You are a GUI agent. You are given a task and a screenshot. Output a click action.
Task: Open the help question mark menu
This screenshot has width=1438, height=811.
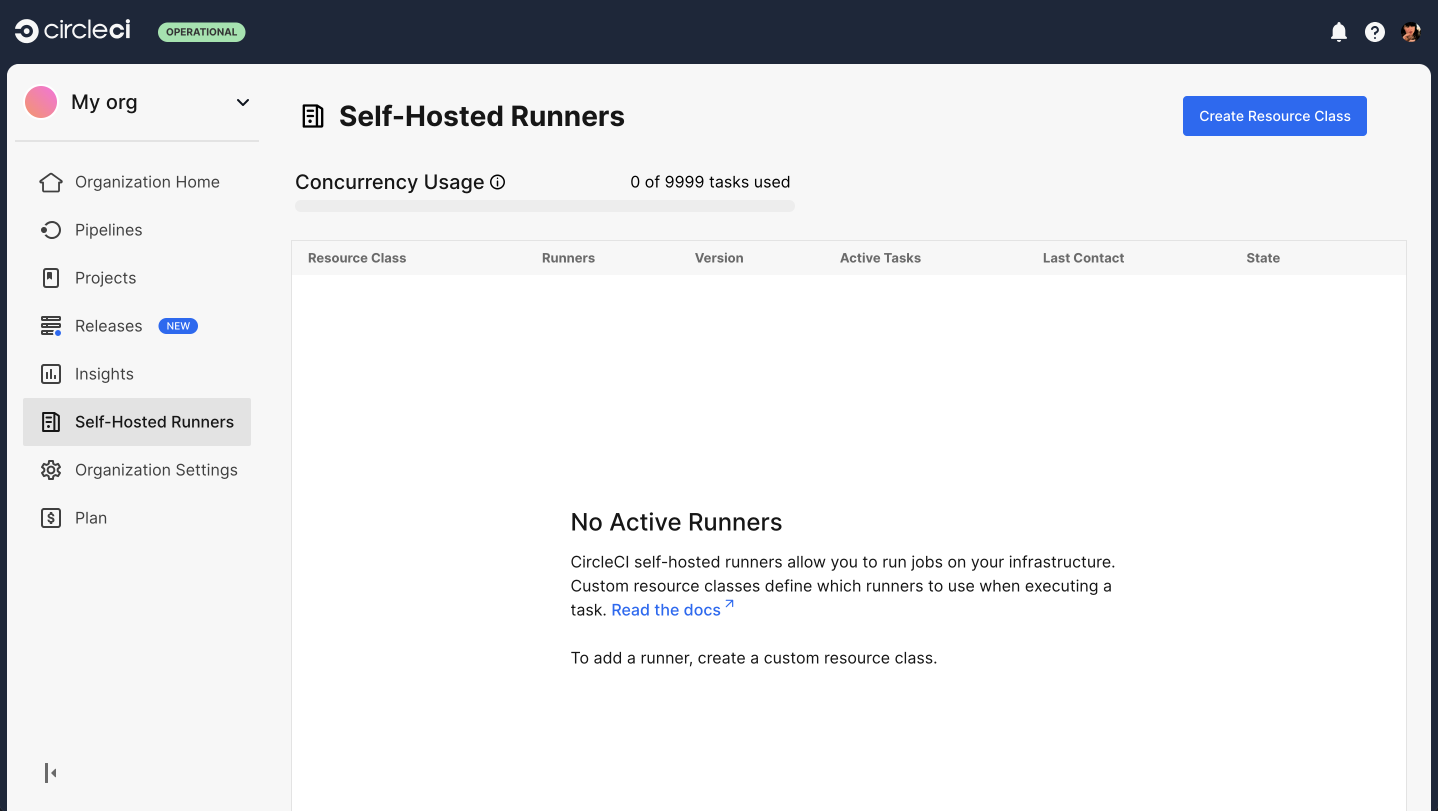[x=1375, y=32]
